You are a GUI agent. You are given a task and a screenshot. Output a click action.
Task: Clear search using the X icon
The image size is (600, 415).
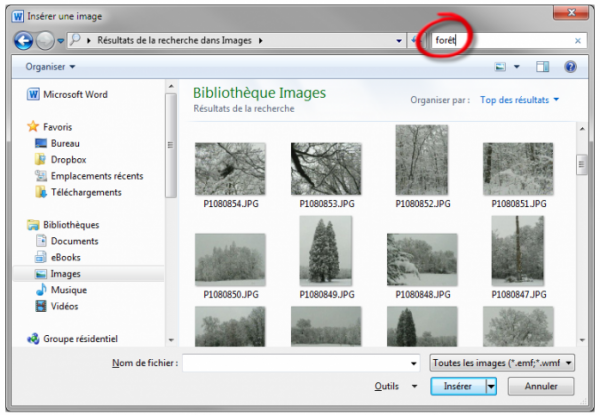click(578, 41)
